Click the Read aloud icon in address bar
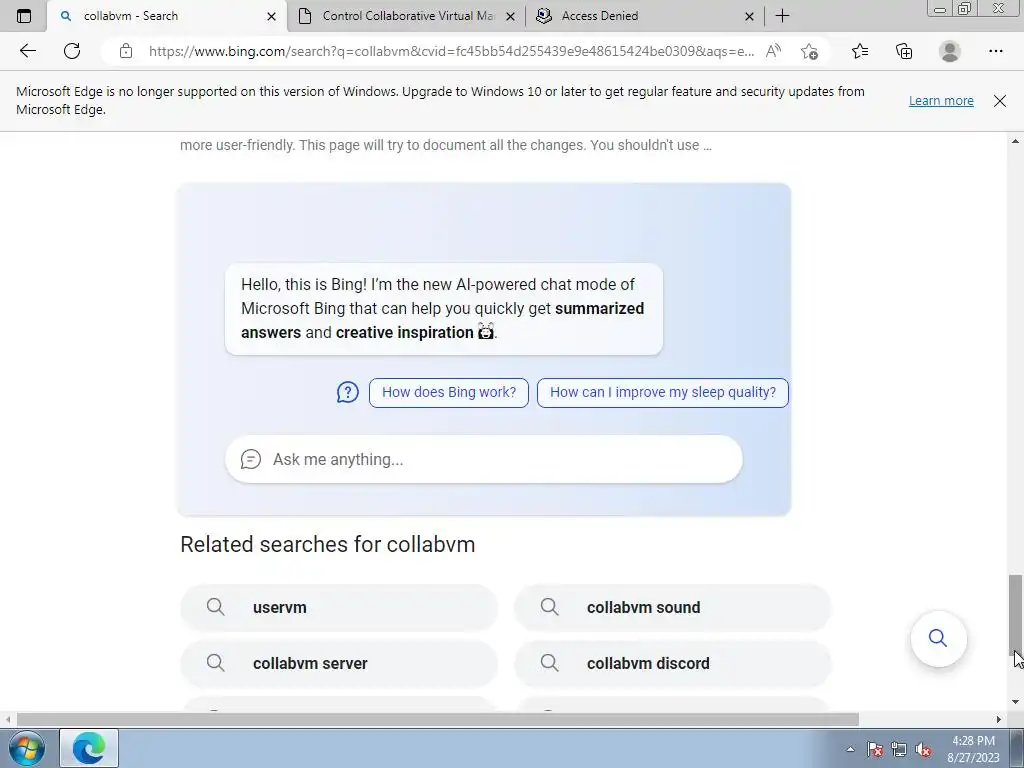The width and height of the screenshot is (1024, 768). pyautogui.click(x=773, y=51)
